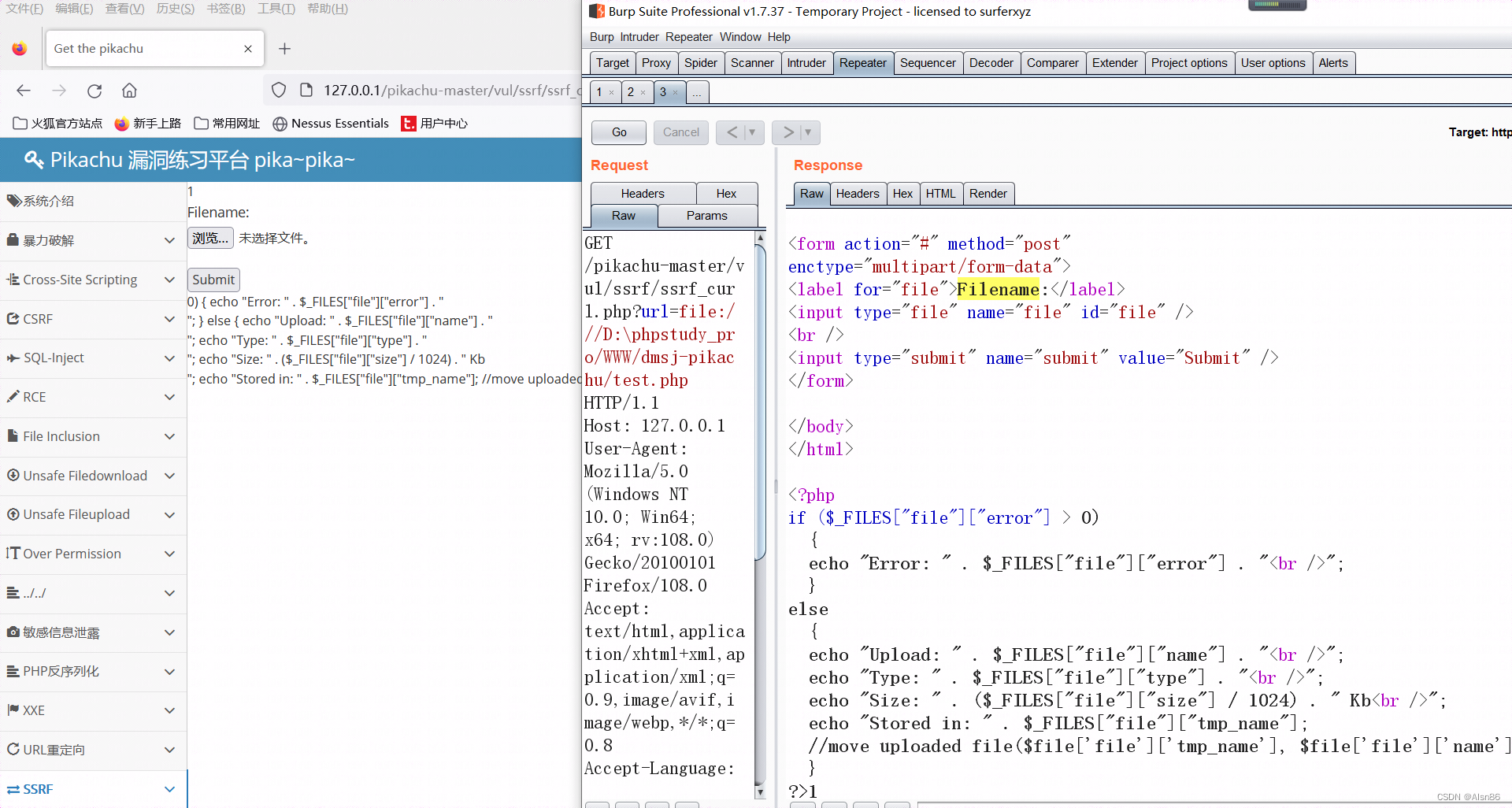Viewport: 1512px width, 808px height.
Task: Open 系统介绍 sidebar item
Action: (x=93, y=202)
